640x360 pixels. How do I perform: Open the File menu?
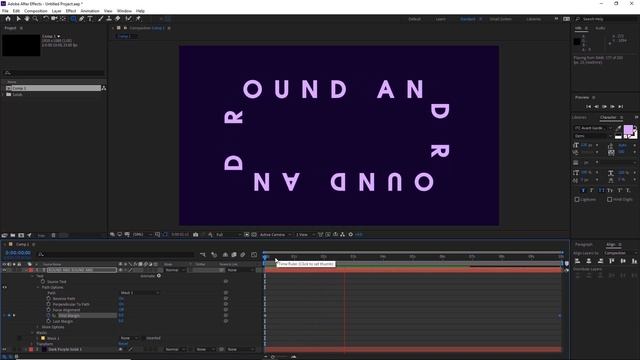[5, 11]
